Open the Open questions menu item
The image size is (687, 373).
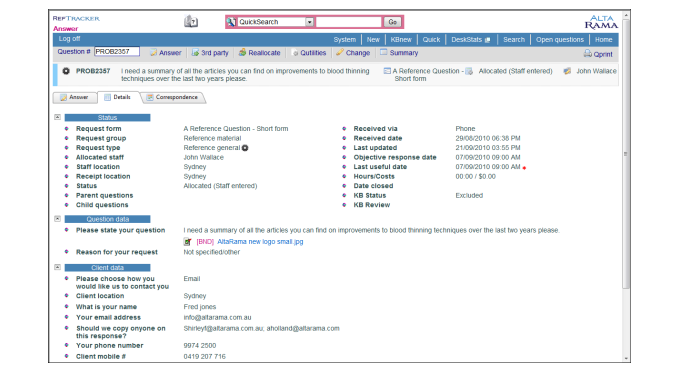tap(560, 39)
